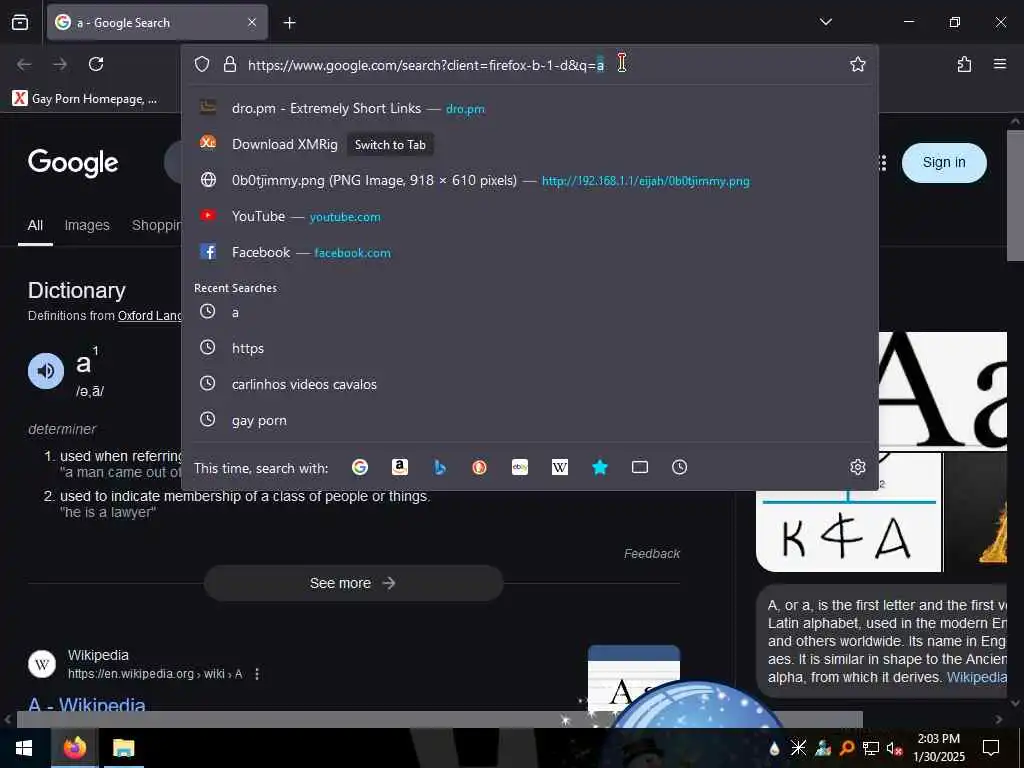The width and height of the screenshot is (1024, 768).
Task: Search with eBay this time
Action: click(x=520, y=467)
